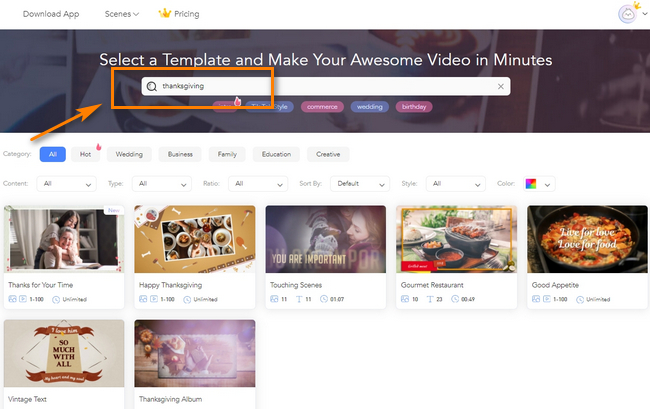Click the video icon on Happy Thanksgiving
650x409 pixels.
point(154,299)
